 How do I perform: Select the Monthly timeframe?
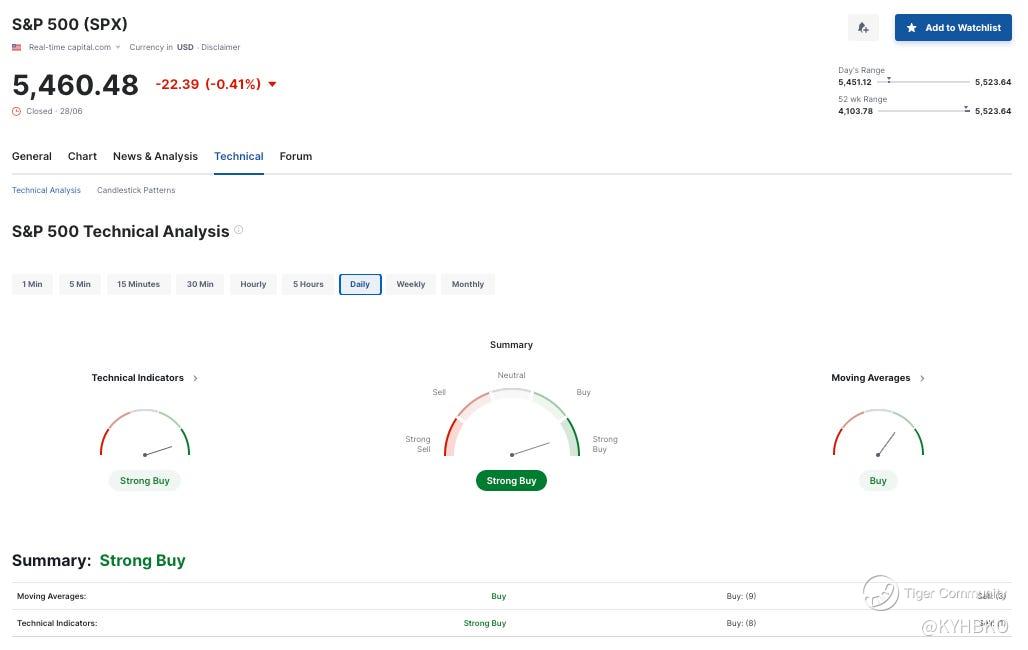(x=467, y=284)
